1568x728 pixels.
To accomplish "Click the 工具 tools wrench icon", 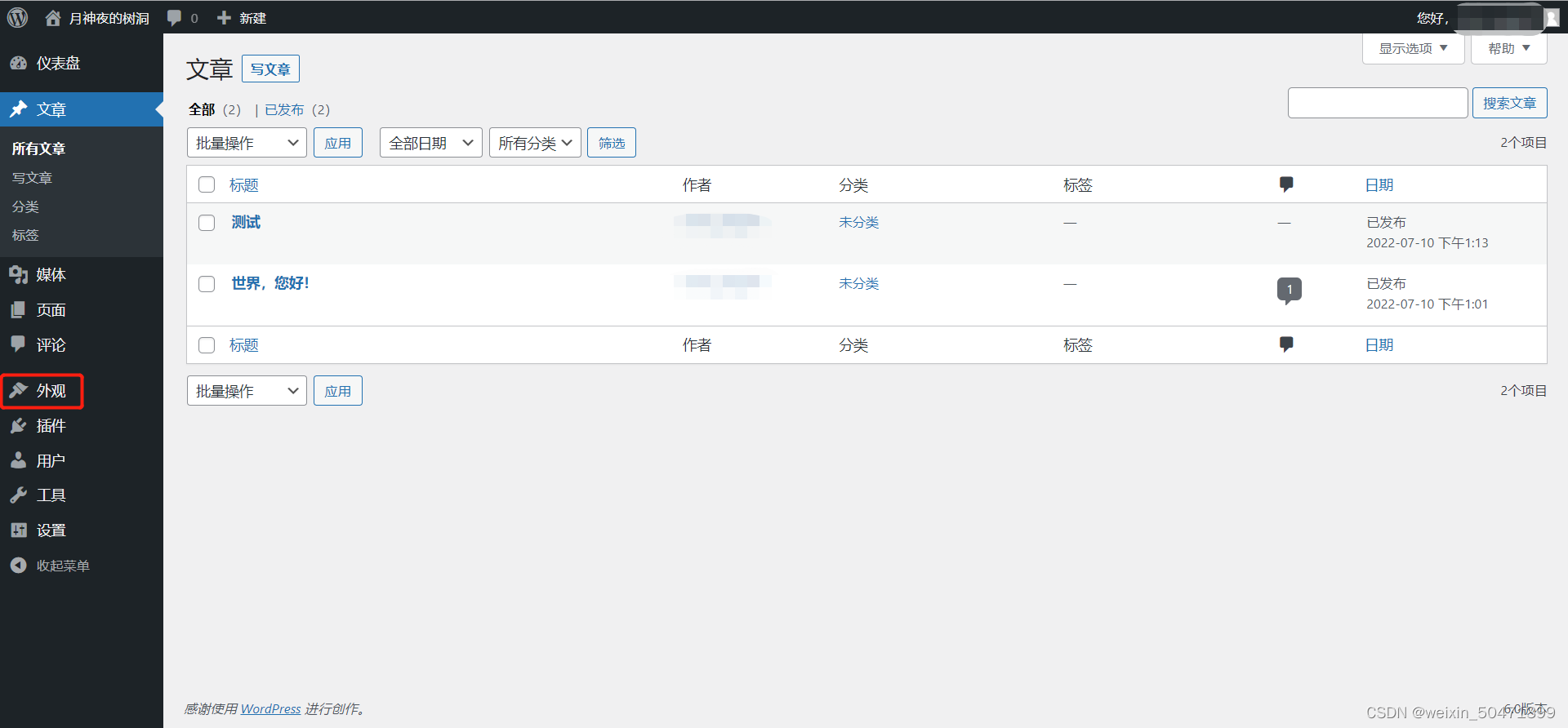I will click(x=19, y=495).
